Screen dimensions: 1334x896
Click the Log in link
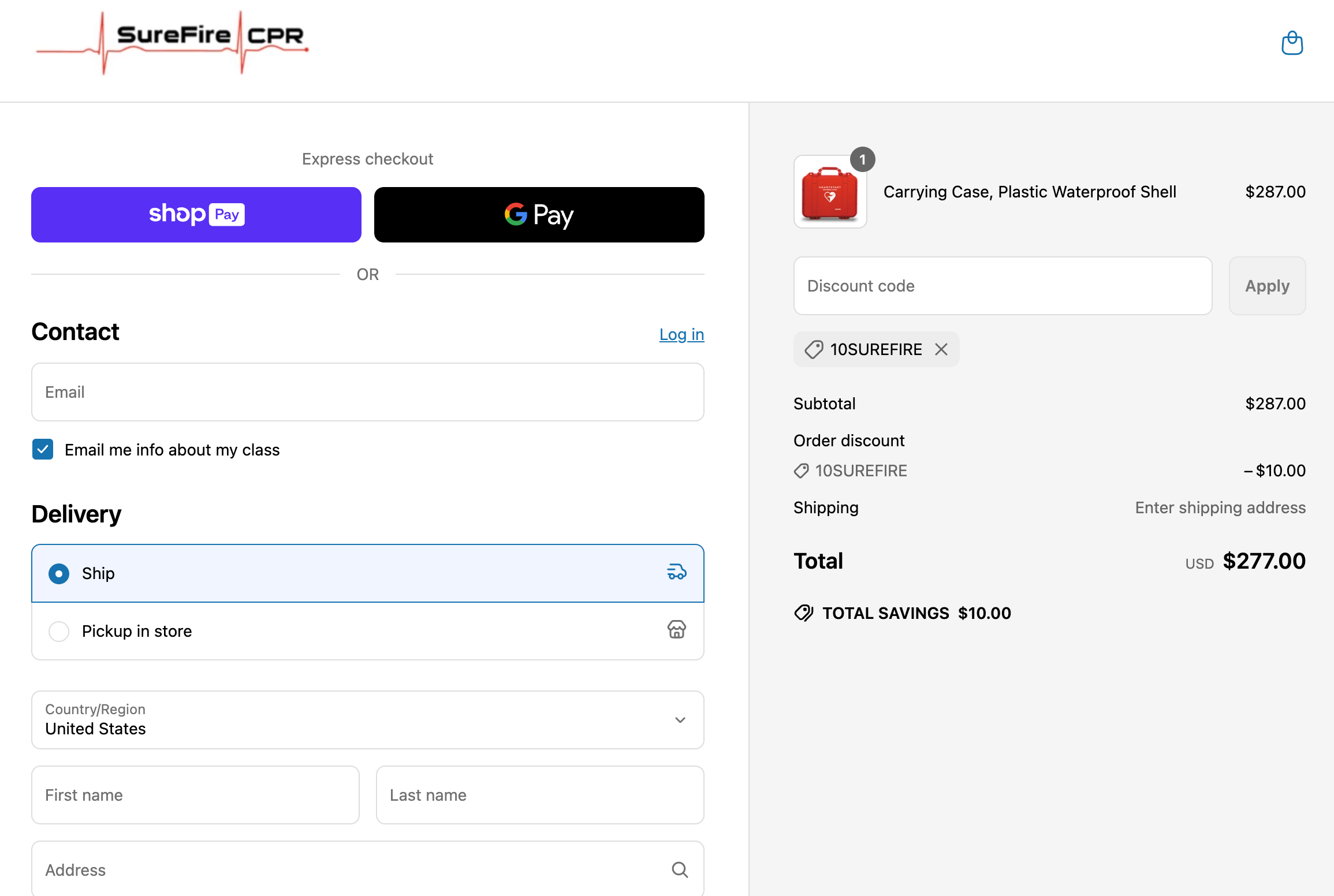(x=681, y=334)
